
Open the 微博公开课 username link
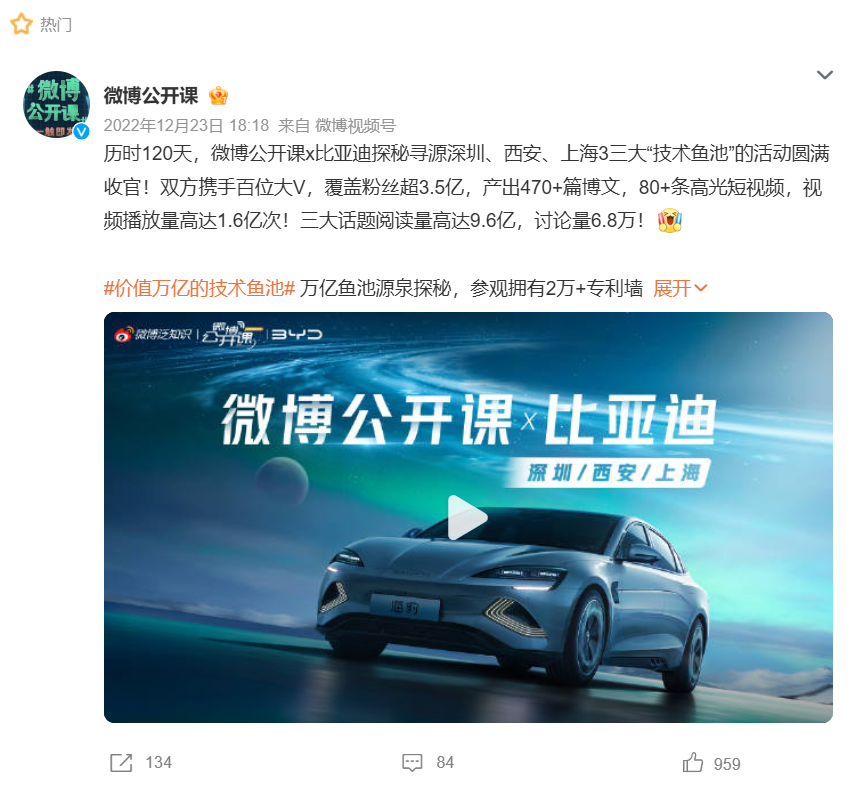pos(151,96)
